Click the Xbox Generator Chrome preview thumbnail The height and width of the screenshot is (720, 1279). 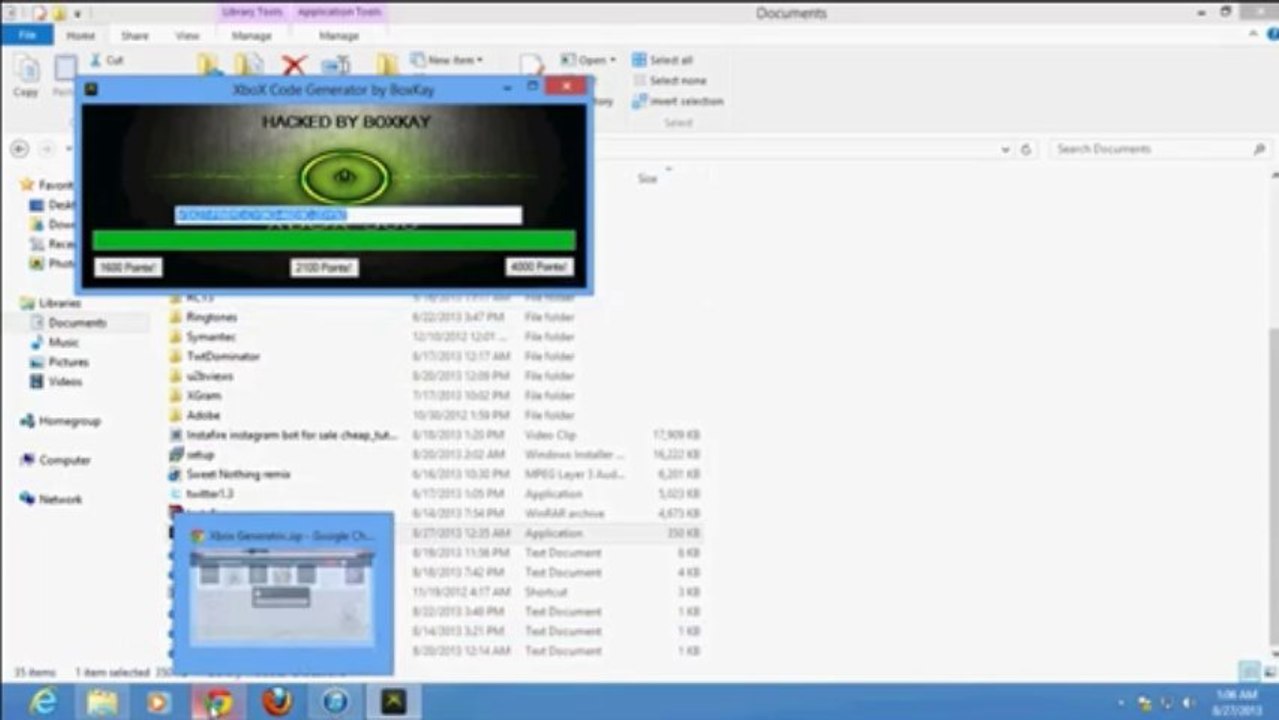tap(283, 594)
